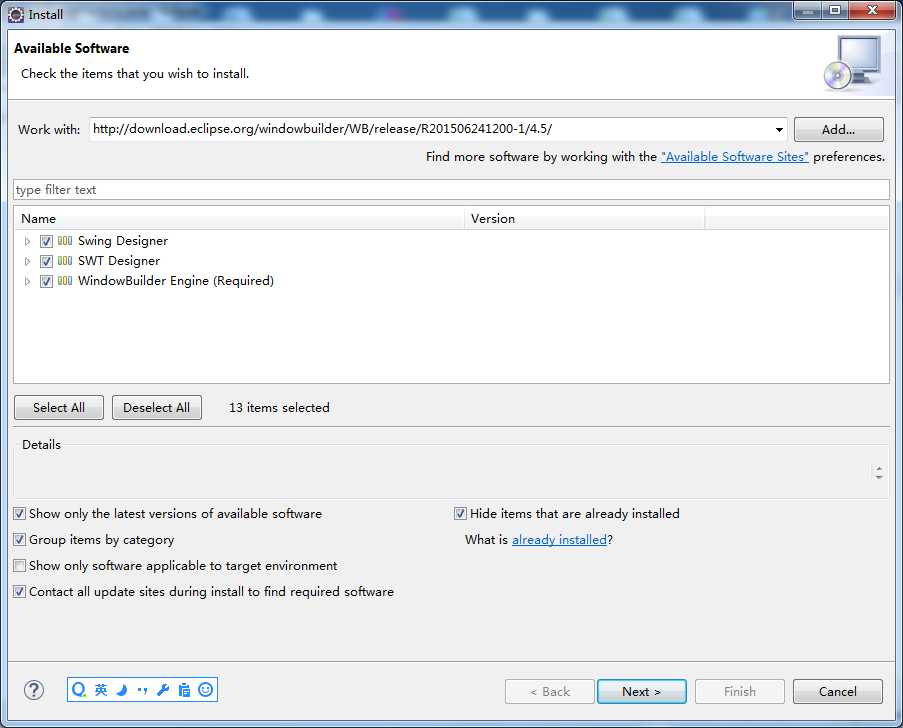
Task: Click the IME clipboard icon
Action: (184, 689)
